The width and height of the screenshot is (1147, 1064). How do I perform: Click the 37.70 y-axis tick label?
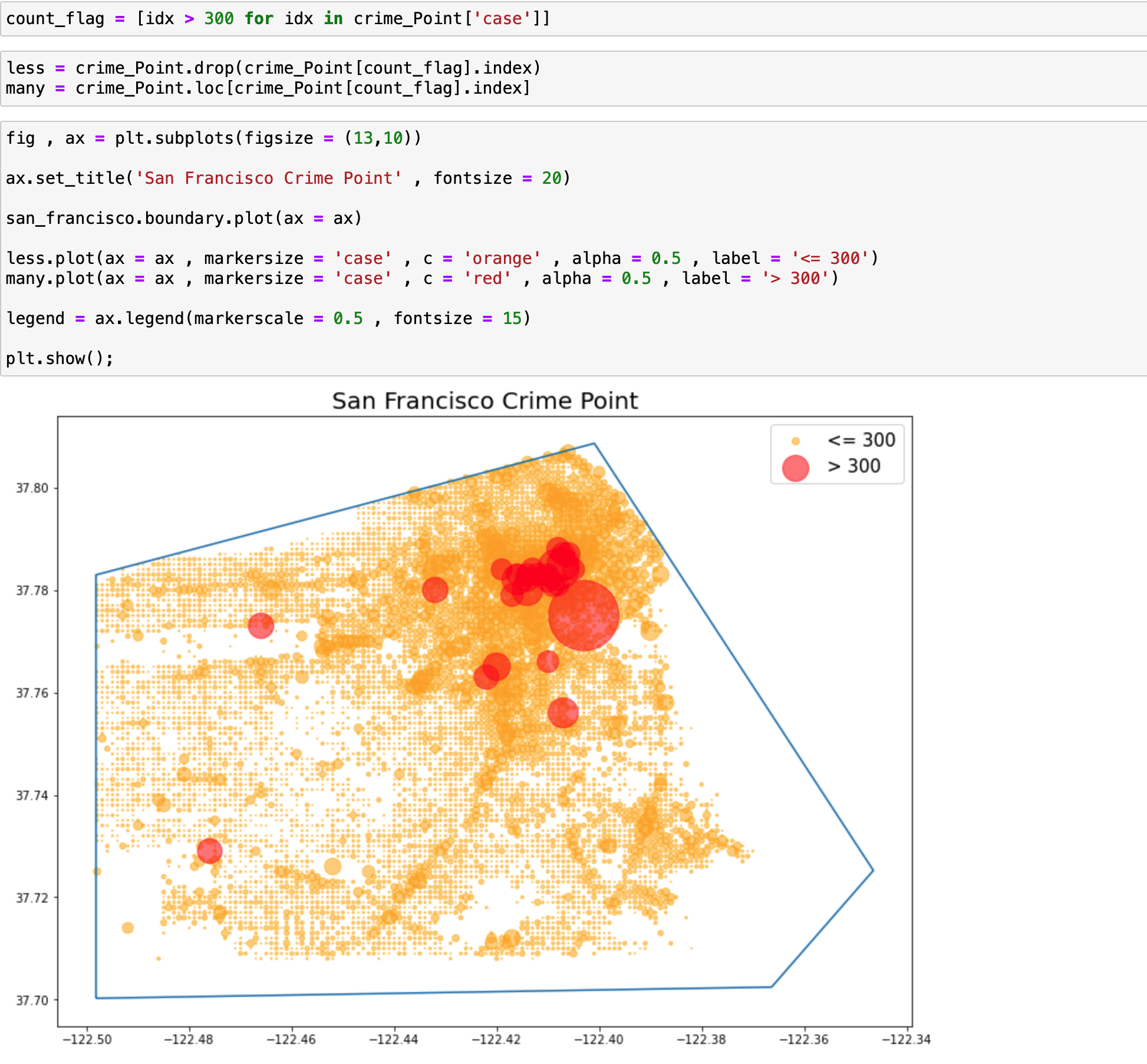[32, 1000]
